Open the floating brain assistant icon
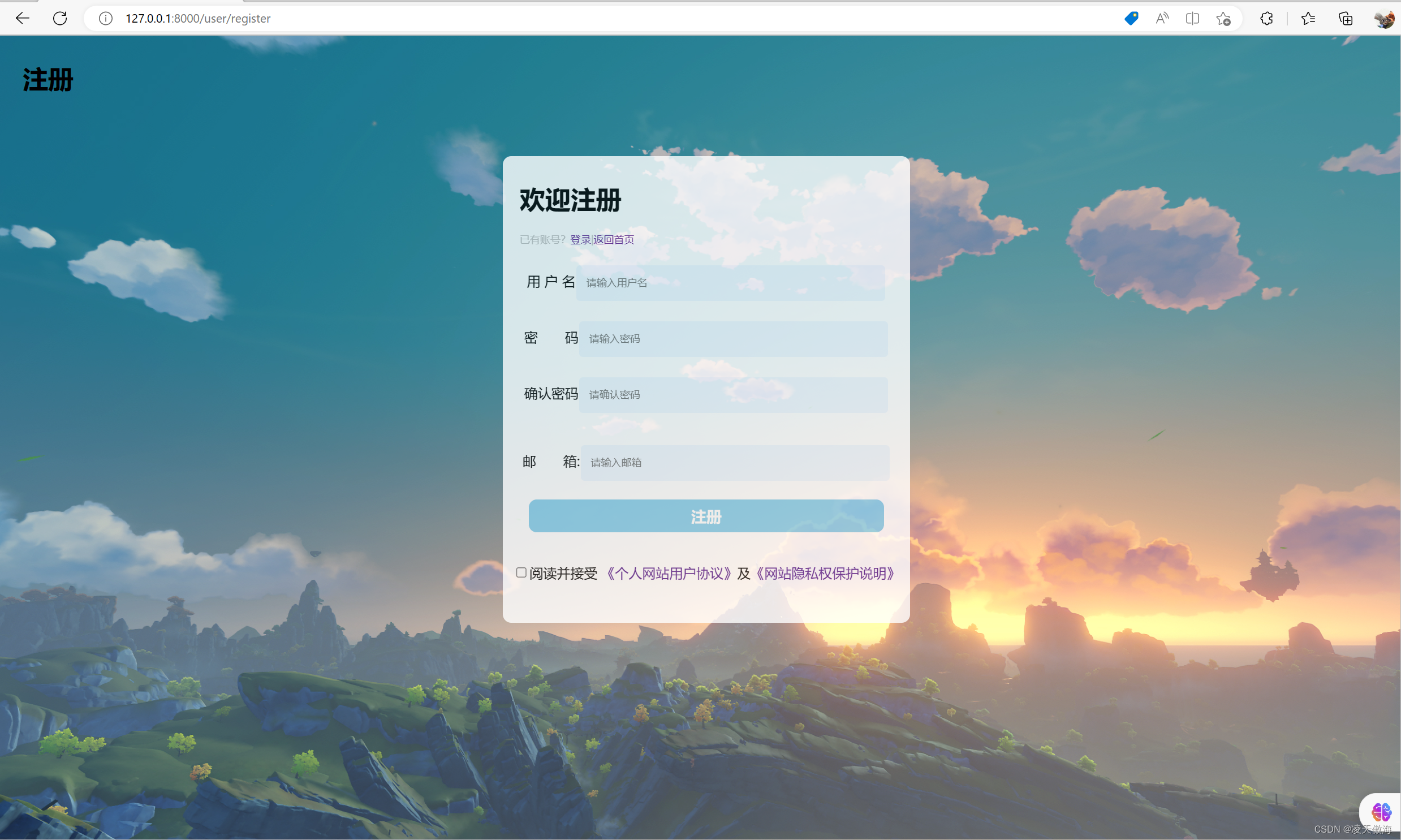The height and width of the screenshot is (840, 1401). point(1381,812)
